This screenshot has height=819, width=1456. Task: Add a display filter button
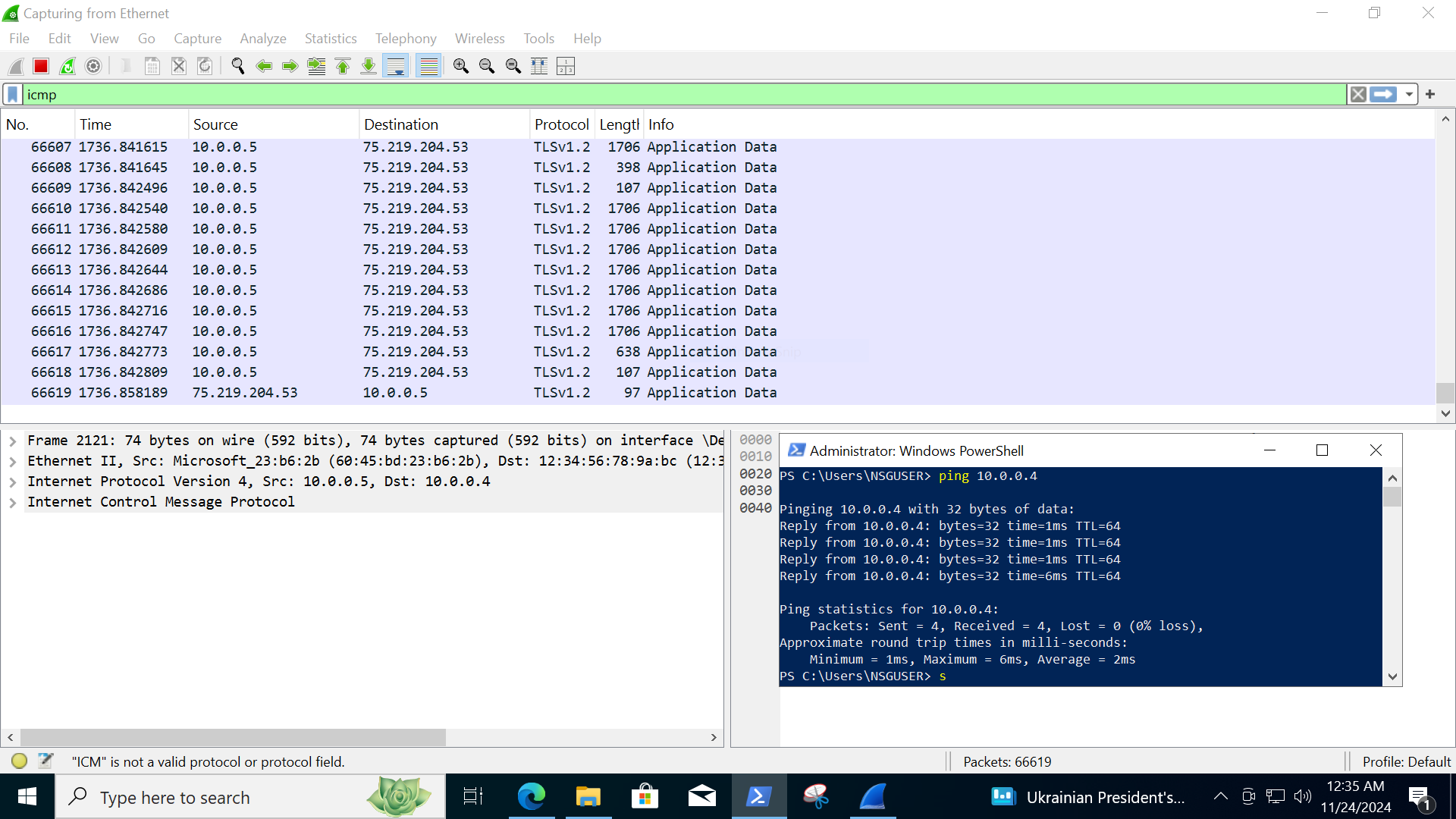(x=1430, y=94)
